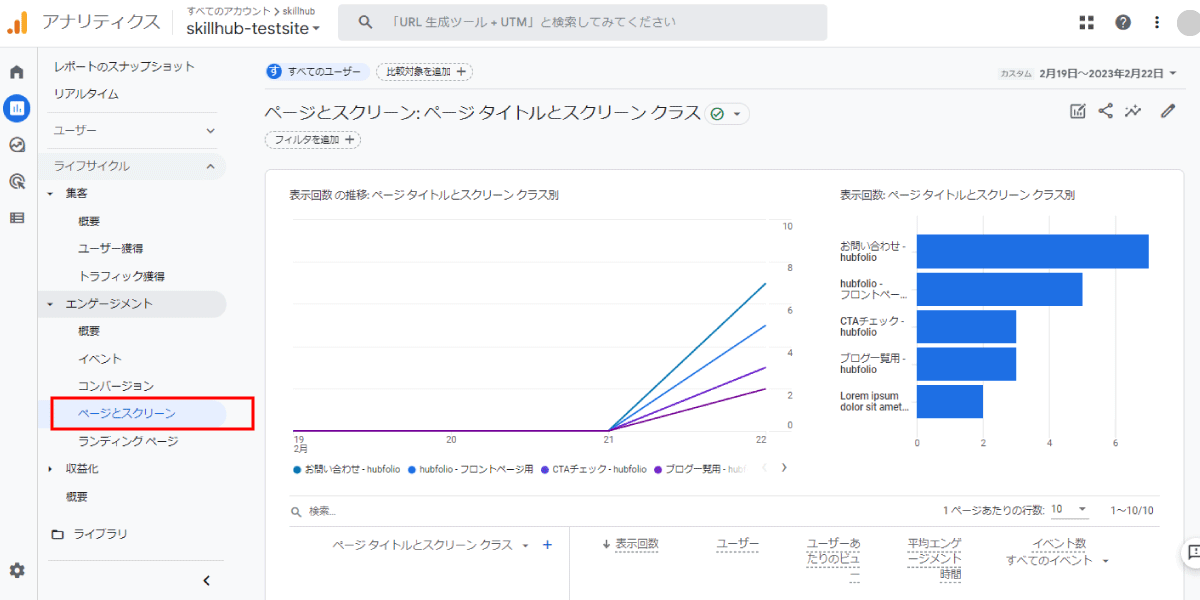
Task: Collapse the 集客 group
Action: tap(51, 193)
